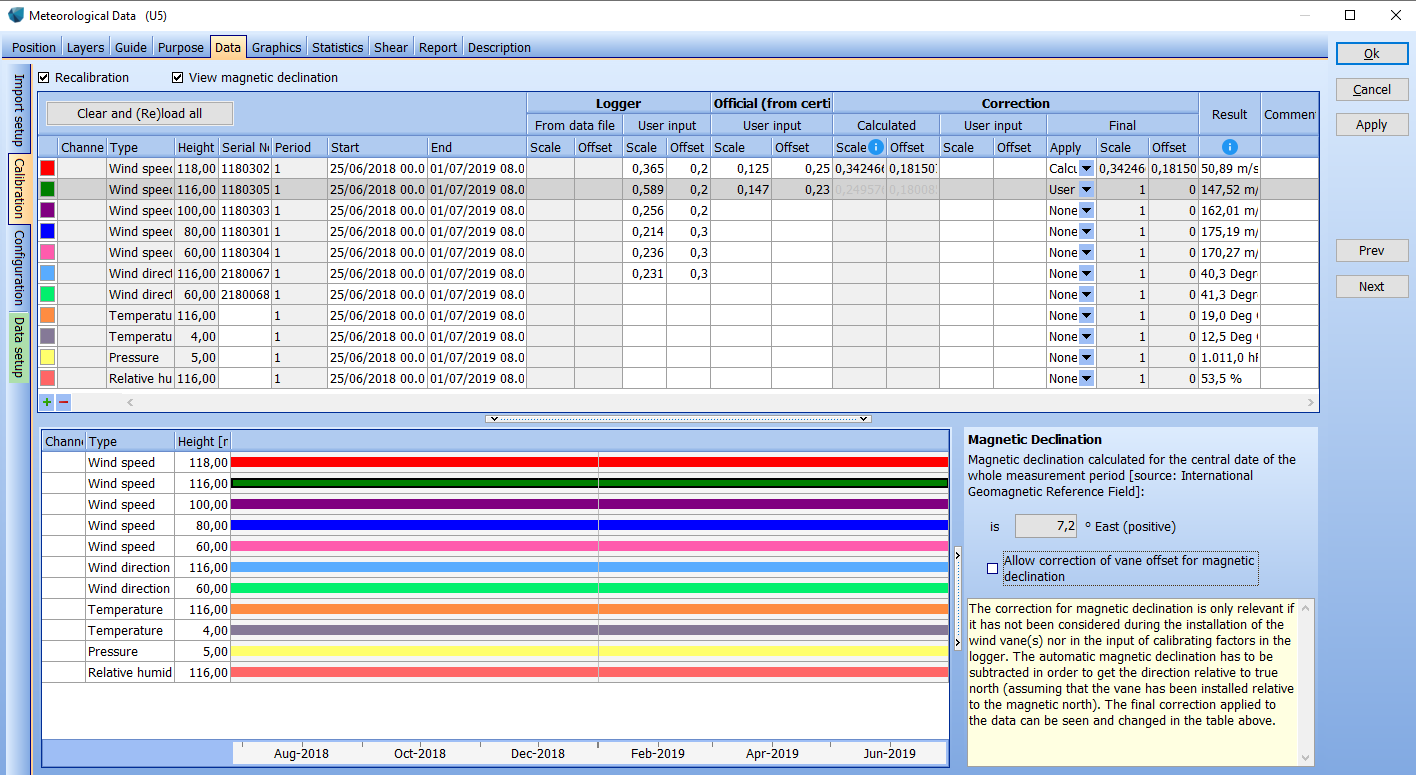Click the Height column header in top table

[x=196, y=148]
